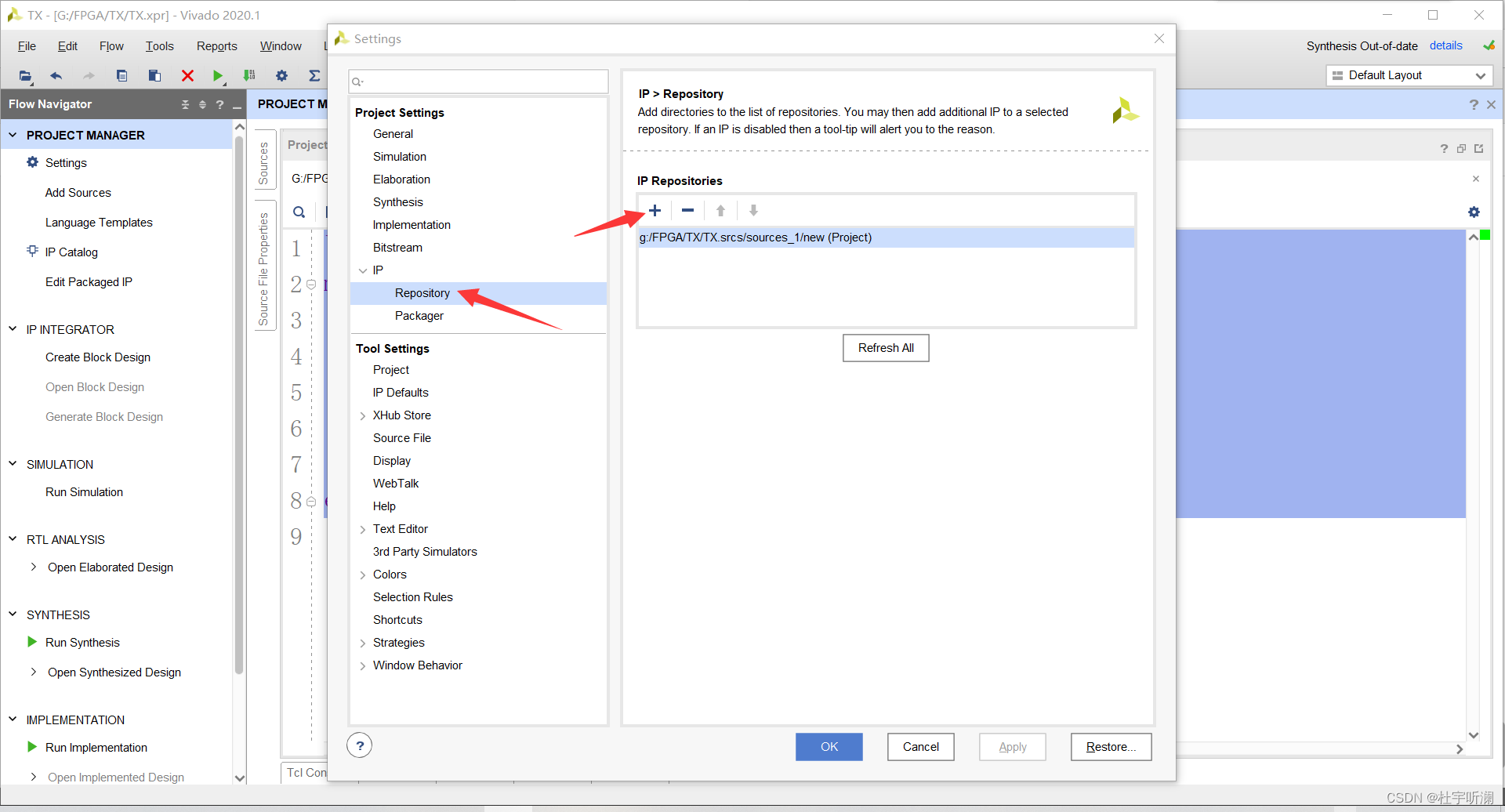Click the Undo toolbar arrow
This screenshot has width=1505, height=812.
[x=56, y=76]
